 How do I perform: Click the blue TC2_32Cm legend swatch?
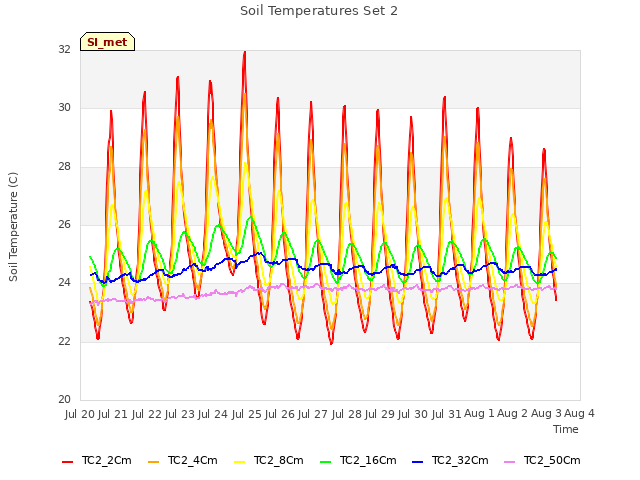(x=417, y=462)
